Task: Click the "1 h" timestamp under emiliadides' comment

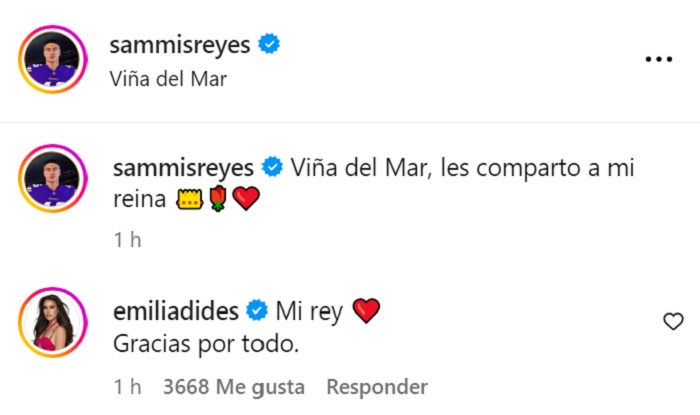Action: (127, 387)
